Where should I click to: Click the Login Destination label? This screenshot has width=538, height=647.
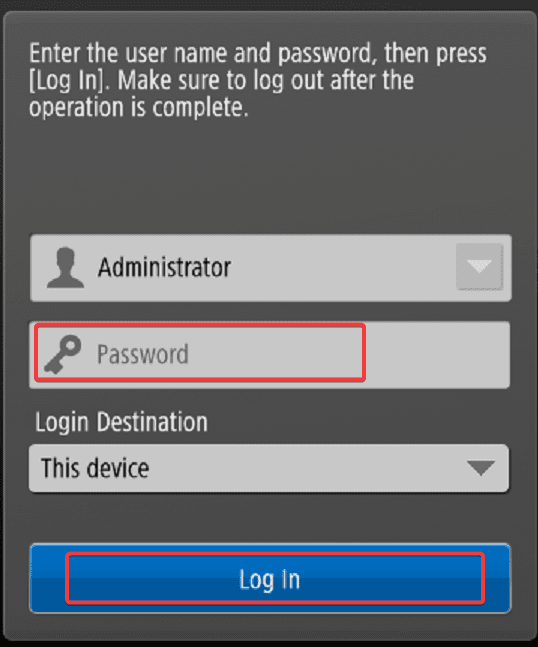pos(121,422)
